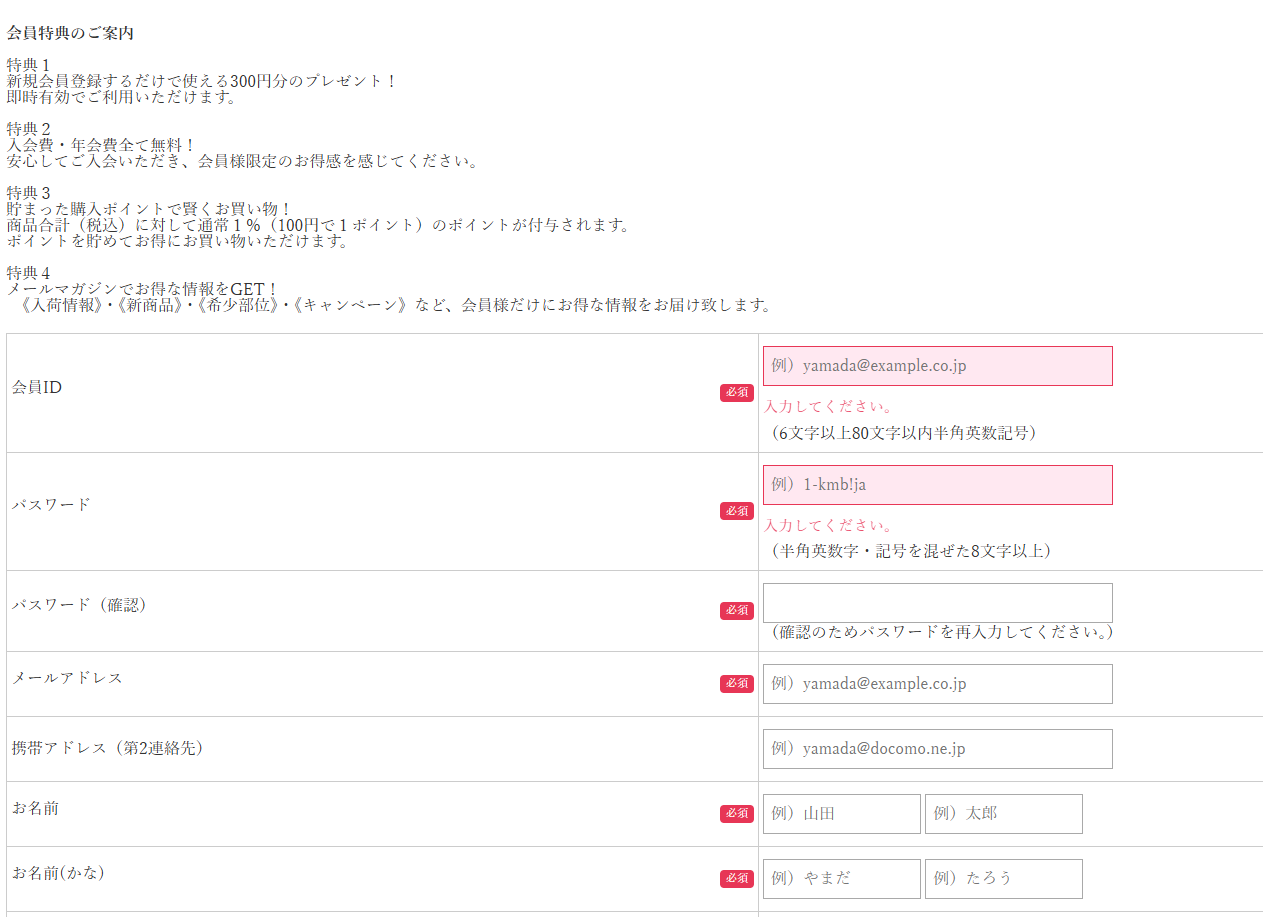Click the 入力してください error under パスワード
1263x917 pixels.
pos(829,526)
